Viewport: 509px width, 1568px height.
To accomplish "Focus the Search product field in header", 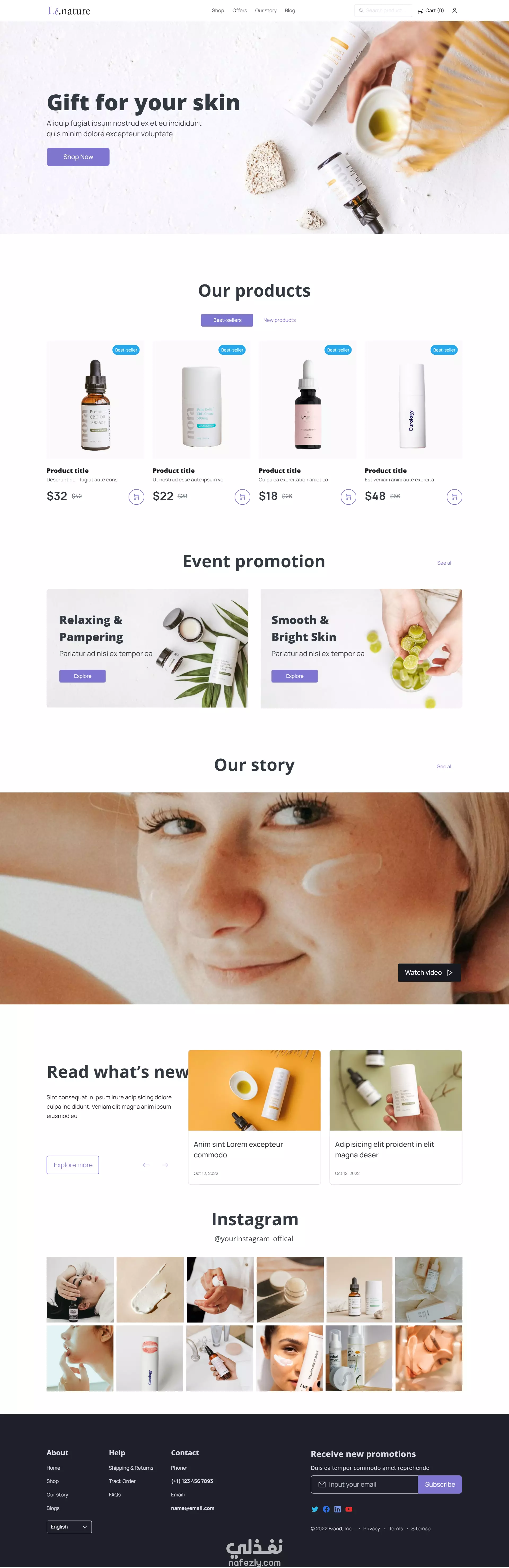I will [383, 10].
